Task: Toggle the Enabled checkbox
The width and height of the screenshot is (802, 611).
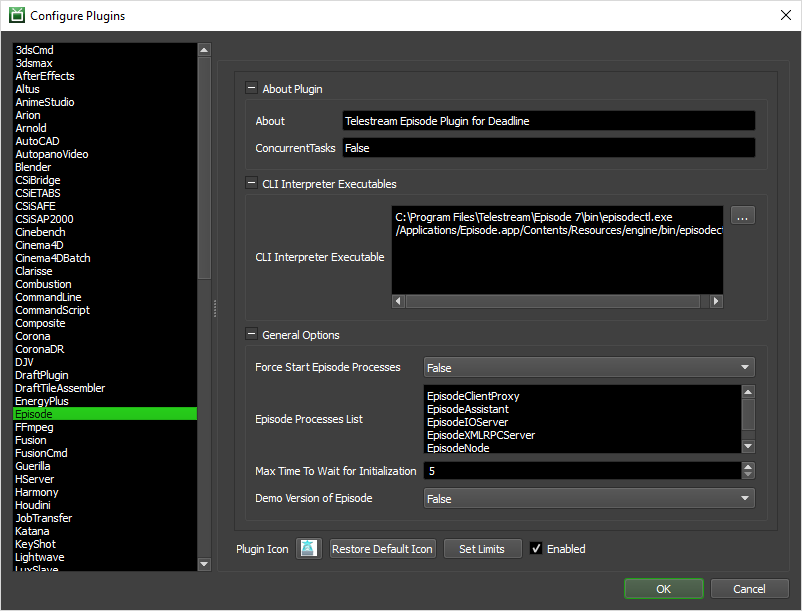Action: 537,548
